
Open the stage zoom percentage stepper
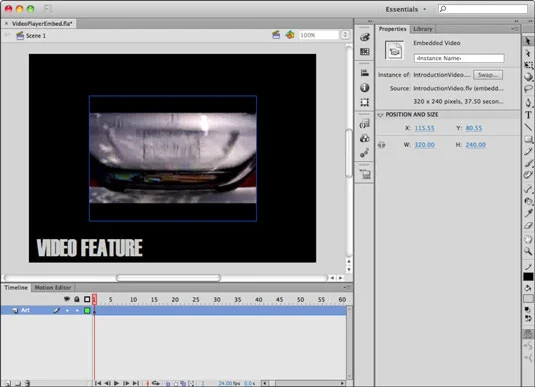pos(345,35)
